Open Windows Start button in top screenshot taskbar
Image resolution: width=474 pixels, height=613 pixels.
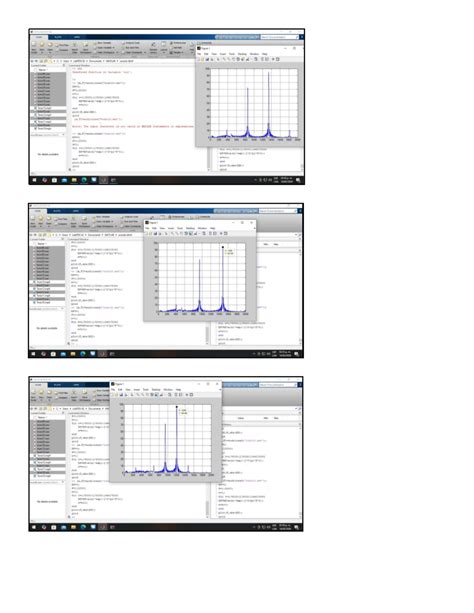pyautogui.click(x=34, y=180)
